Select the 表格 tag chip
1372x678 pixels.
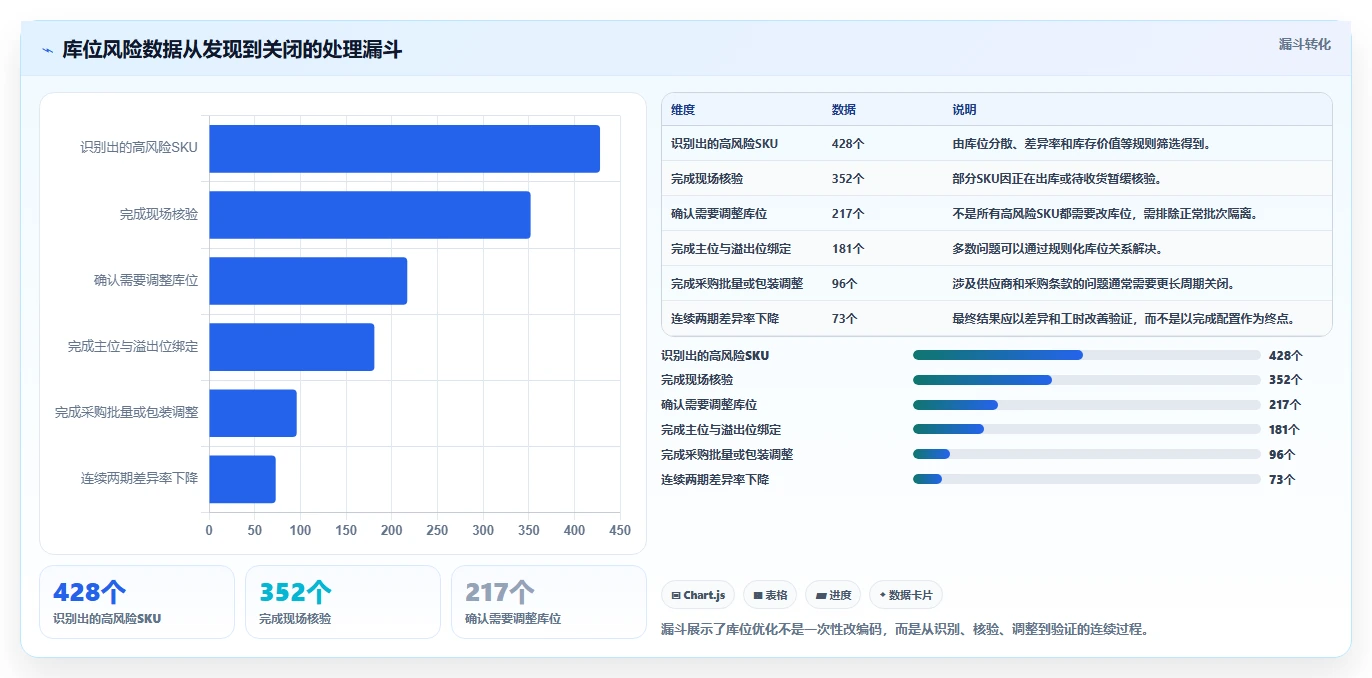pos(770,595)
